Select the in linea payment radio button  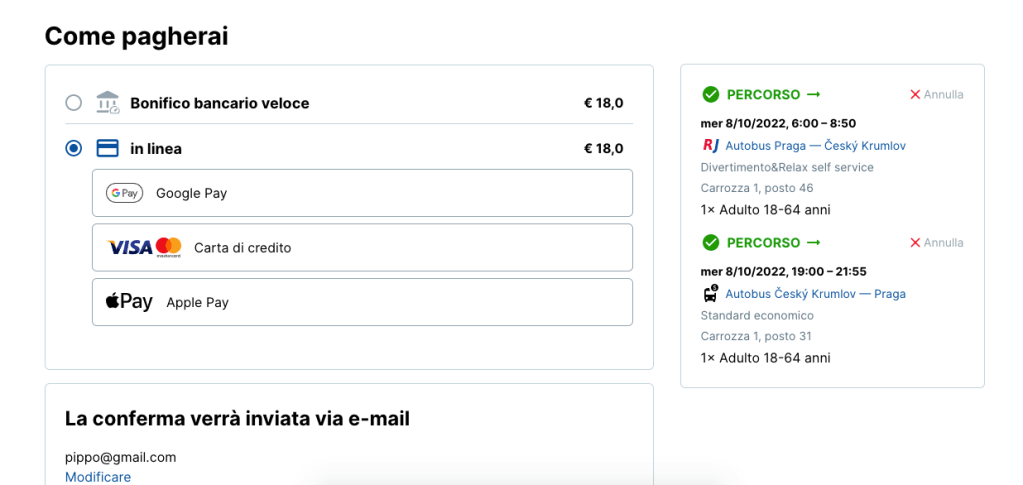click(x=74, y=148)
